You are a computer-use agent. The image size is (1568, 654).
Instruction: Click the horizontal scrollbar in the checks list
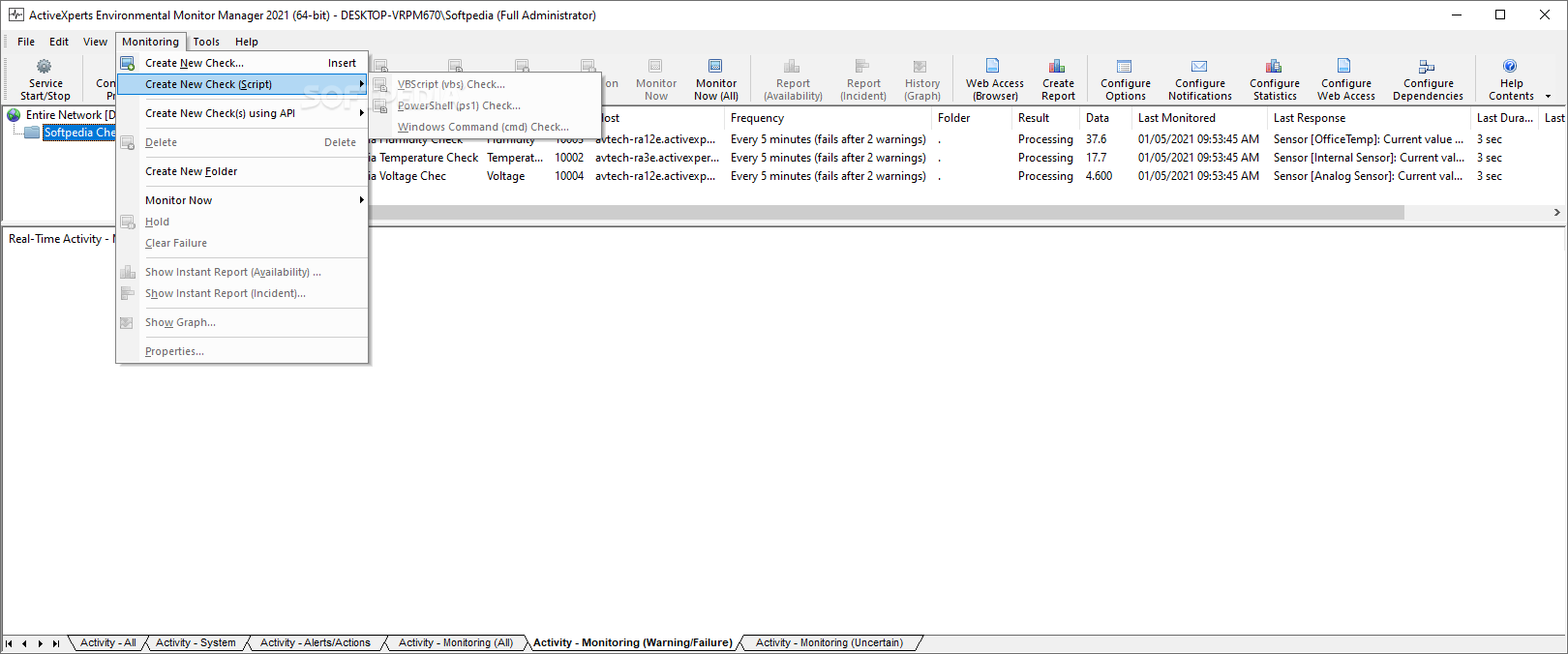tap(886, 212)
